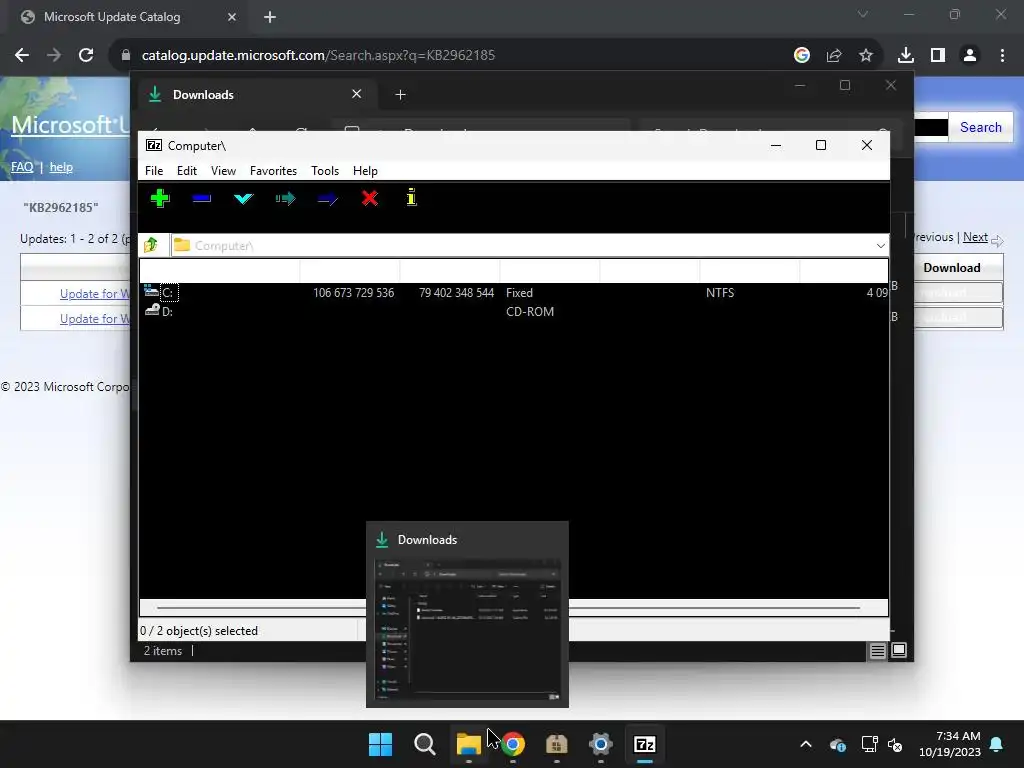Click the Google icon in Chrome address bar
Image resolution: width=1024 pixels, height=768 pixels.
pos(802,55)
